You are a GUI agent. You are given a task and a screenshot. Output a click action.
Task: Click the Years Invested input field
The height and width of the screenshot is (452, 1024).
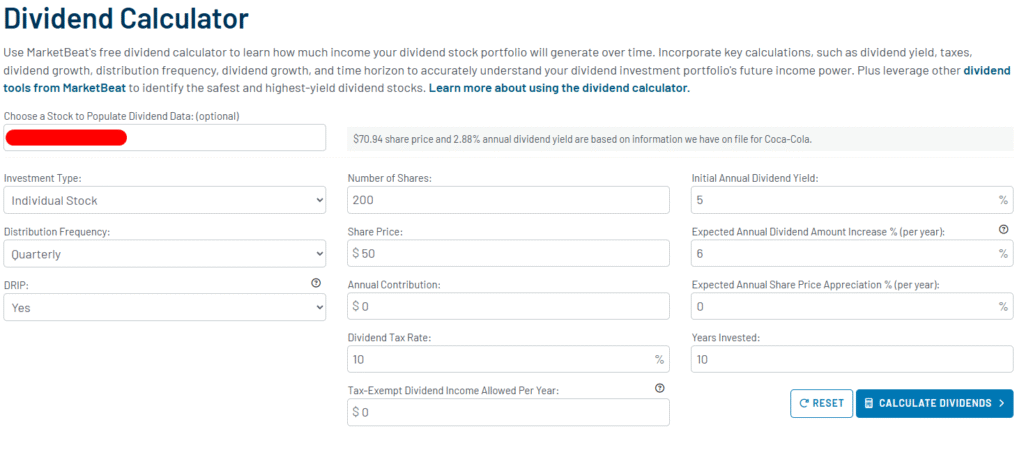click(852, 360)
